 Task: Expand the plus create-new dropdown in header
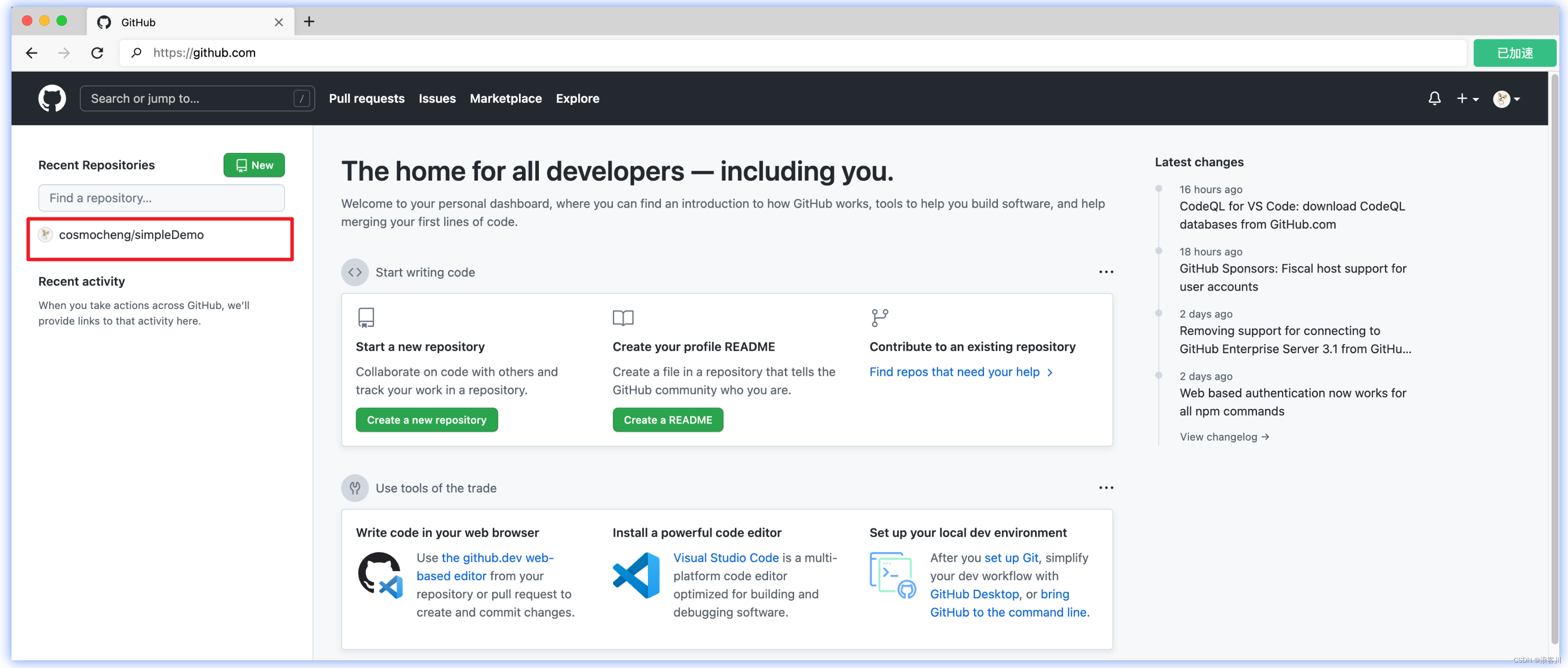click(1467, 99)
